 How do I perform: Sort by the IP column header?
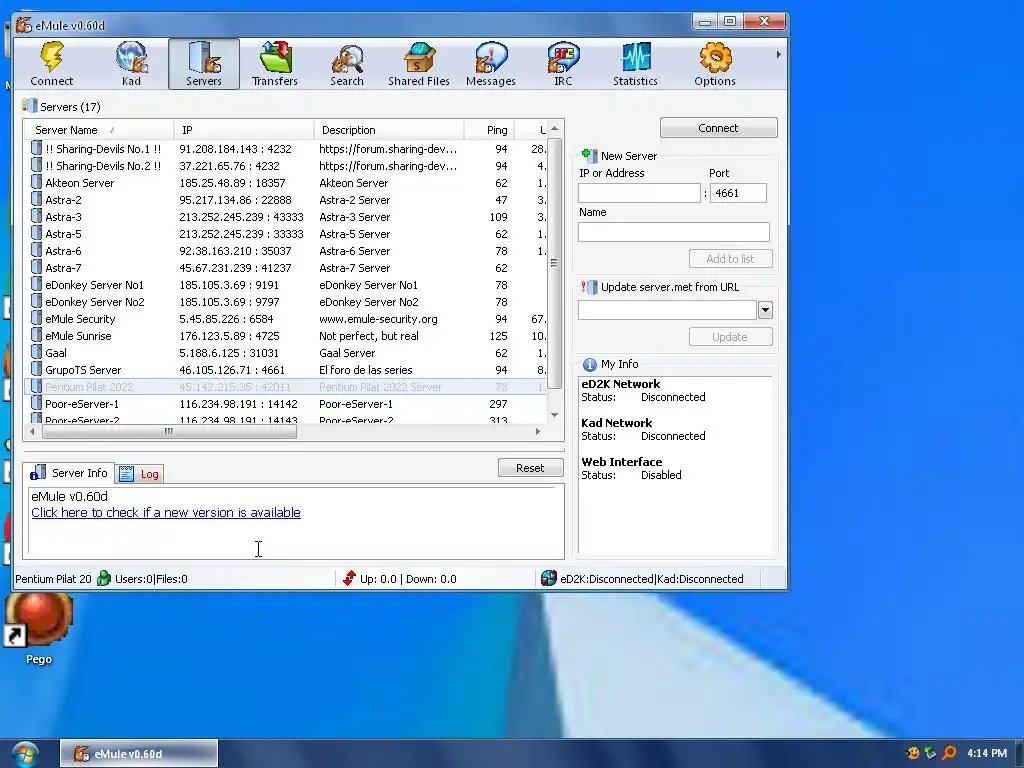coord(244,130)
